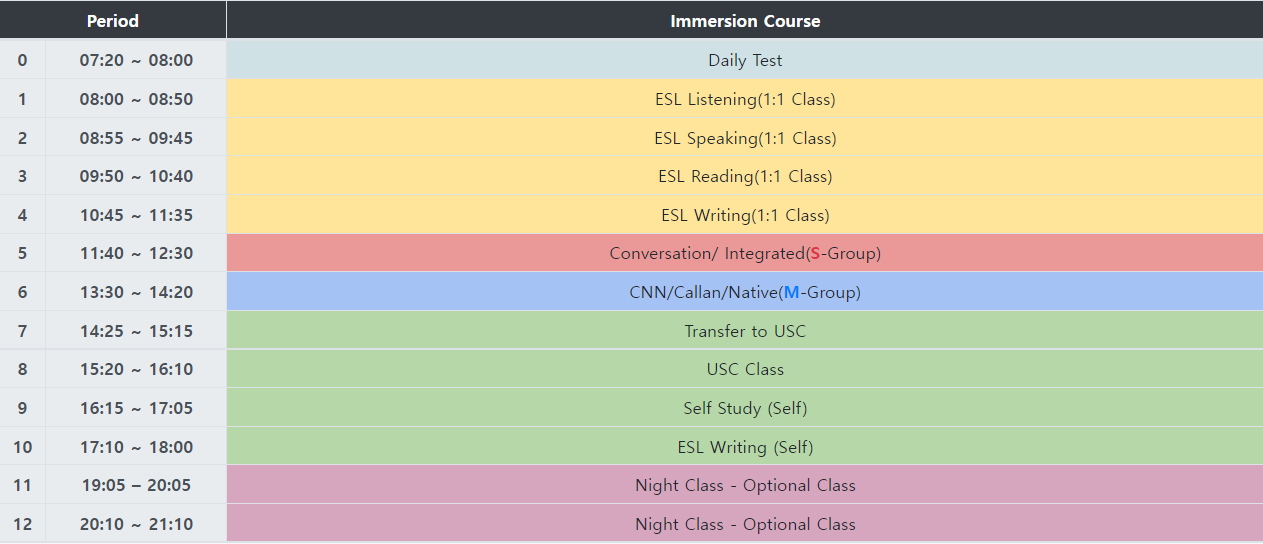Screen dimensions: 1263x544
Task: Select the Daily Test cell
Action: [745, 60]
